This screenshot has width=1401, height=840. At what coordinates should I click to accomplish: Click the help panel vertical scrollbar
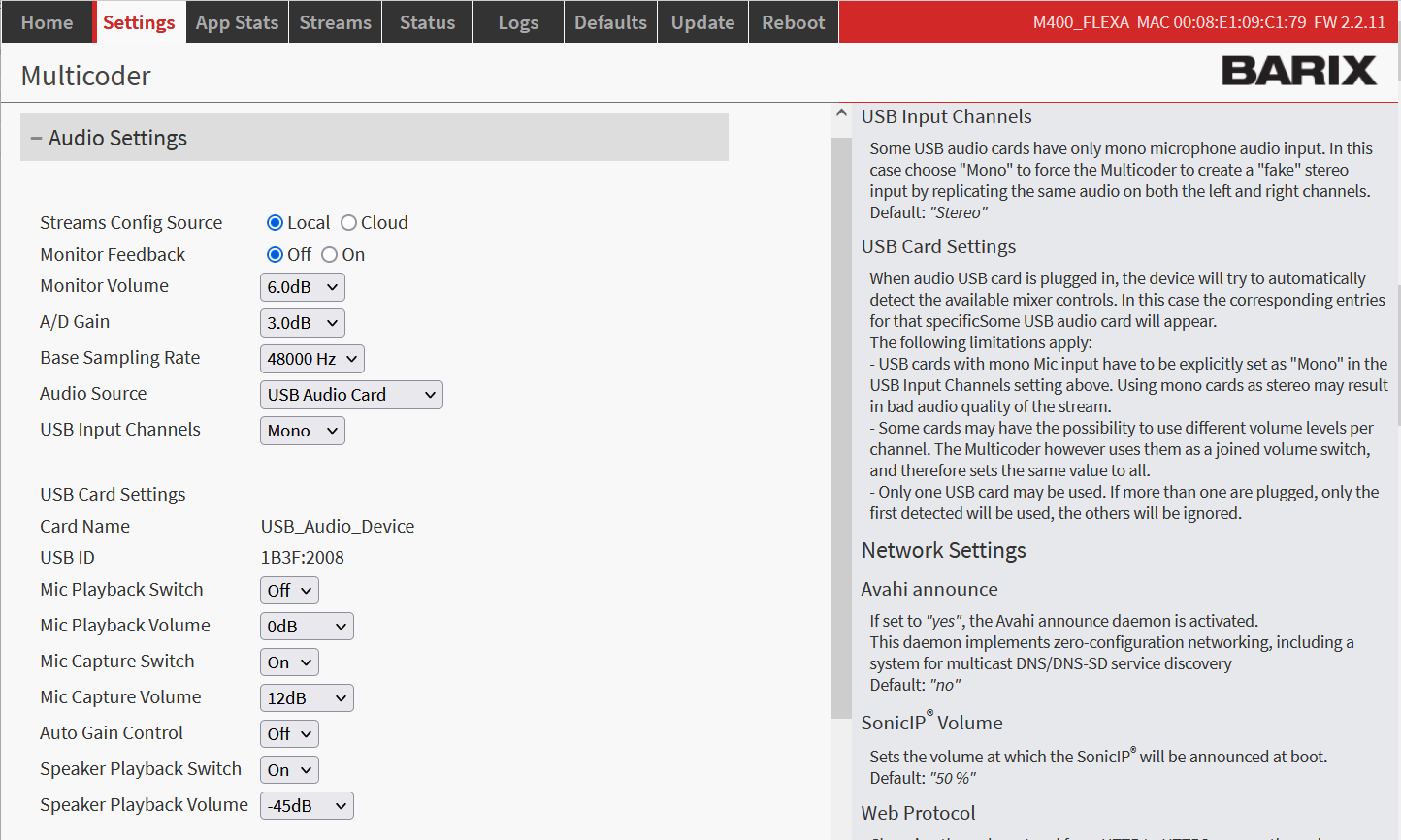(x=841, y=427)
